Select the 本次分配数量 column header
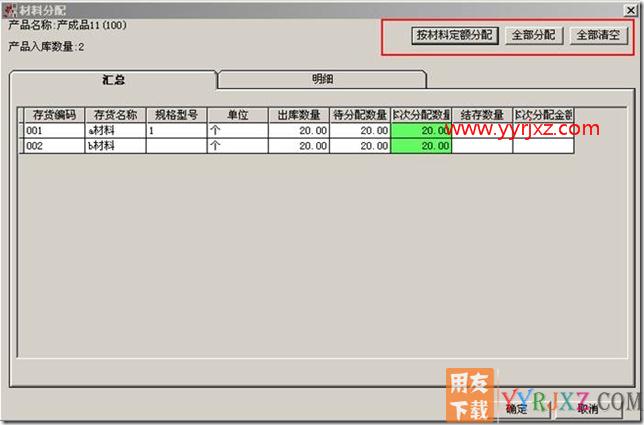Viewport: 644px width, 425px height. 421,115
